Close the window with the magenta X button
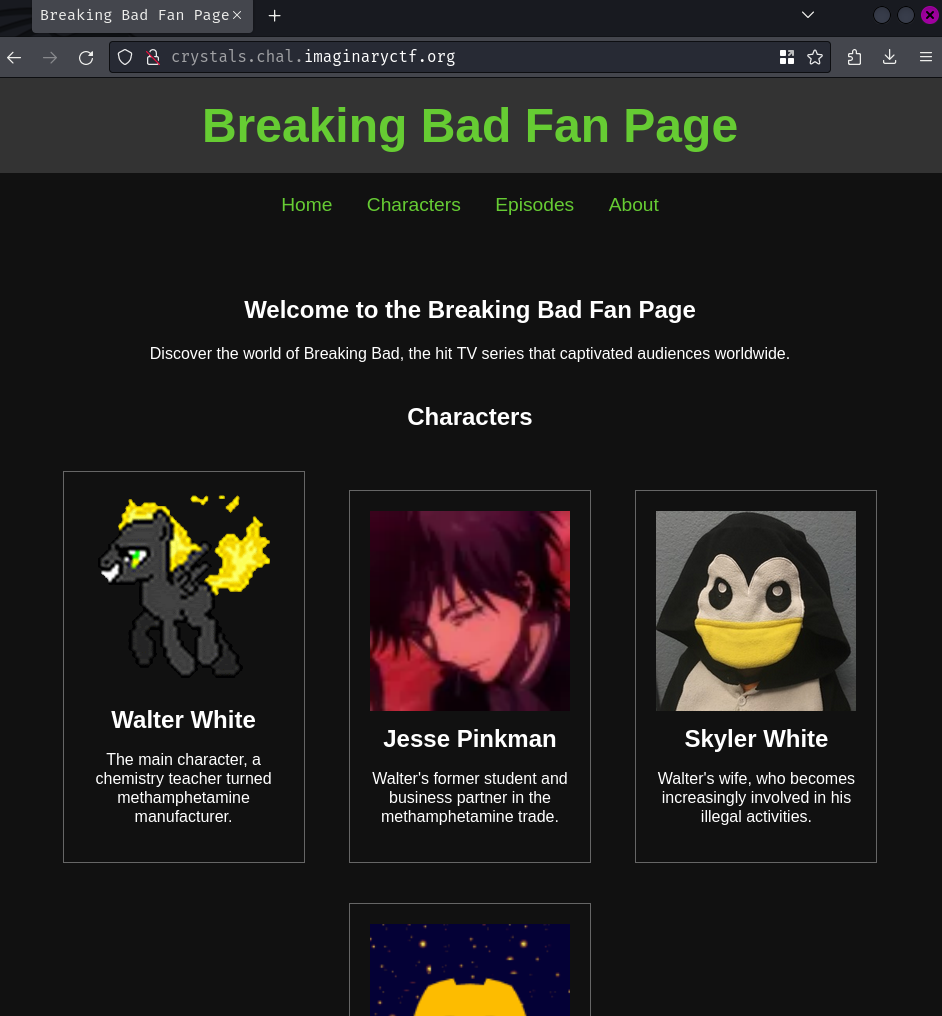Screen dimensions: 942x1016 pos(930,15)
